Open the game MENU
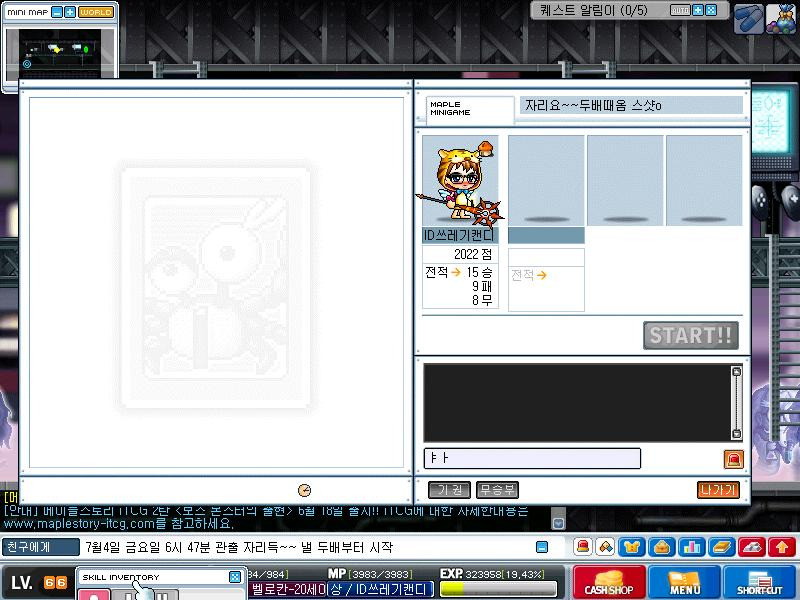Screen dimensions: 800x600 (x=684, y=582)
